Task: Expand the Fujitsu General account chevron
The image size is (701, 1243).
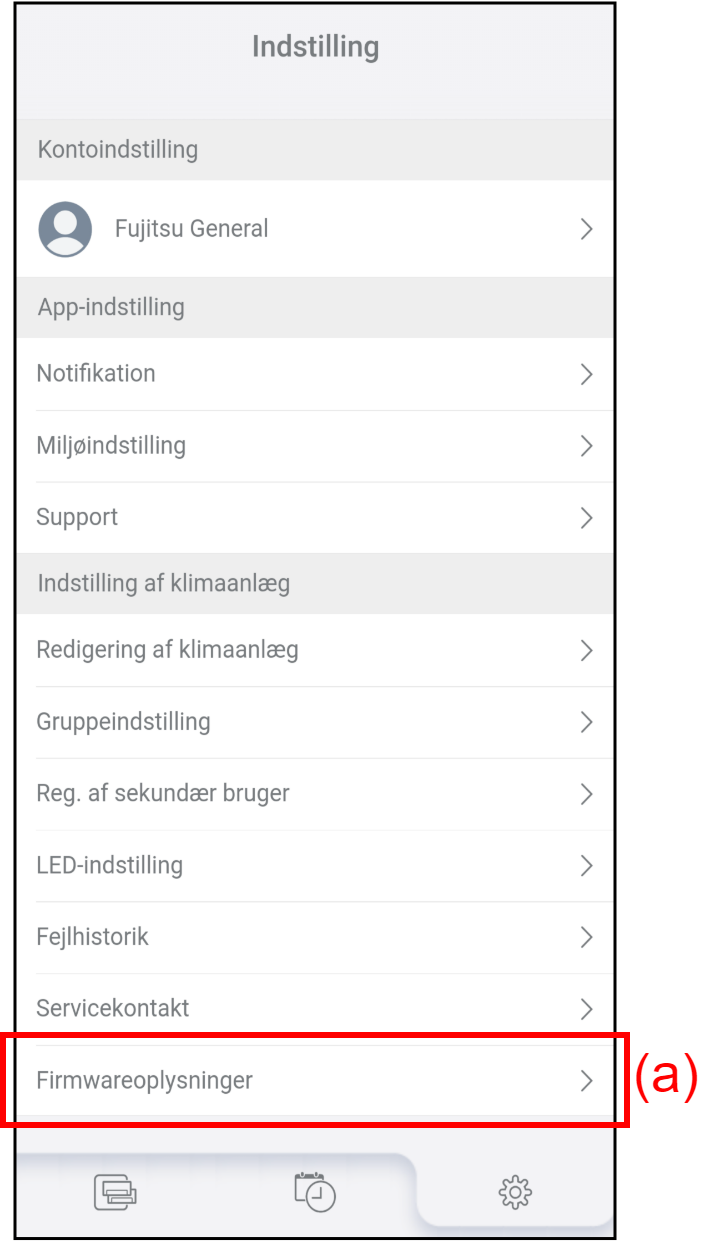Action: point(587,229)
